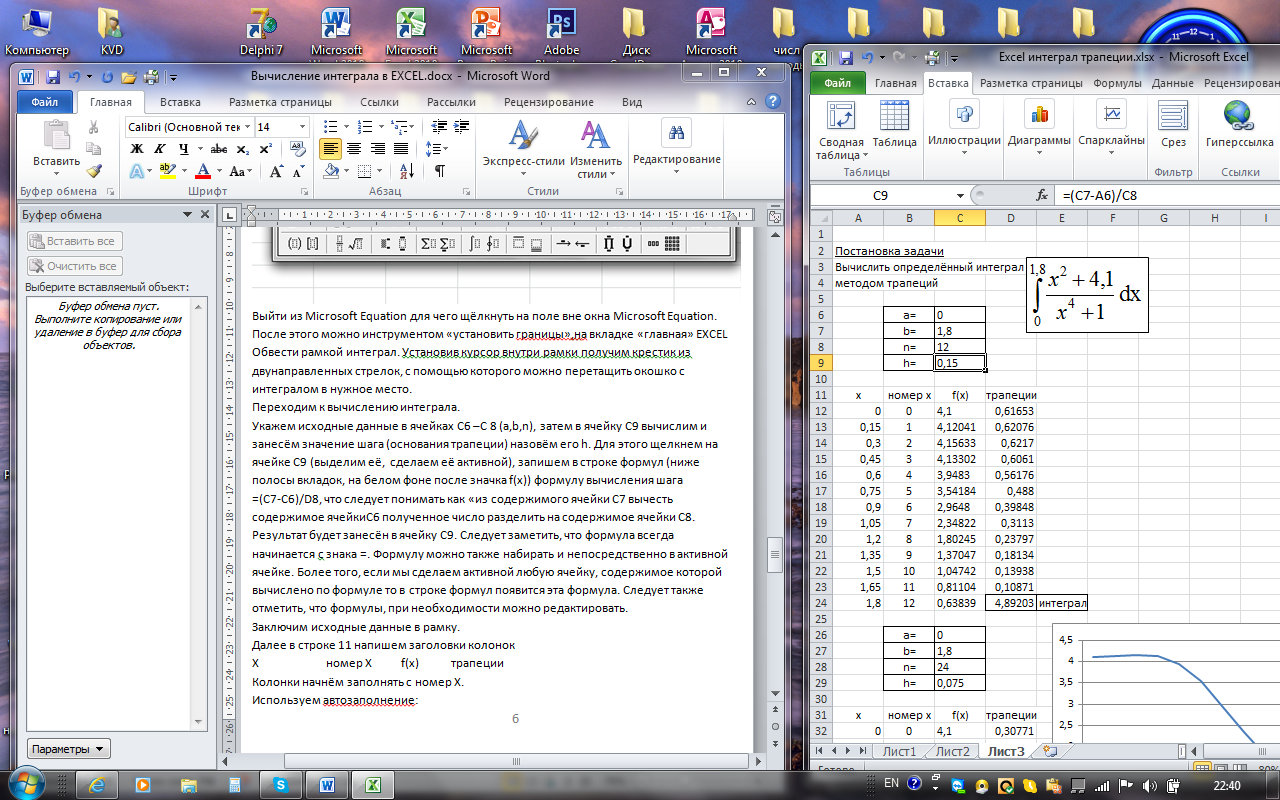
Task: Open Excel Name Box dropdown arrow
Action: 960,196
